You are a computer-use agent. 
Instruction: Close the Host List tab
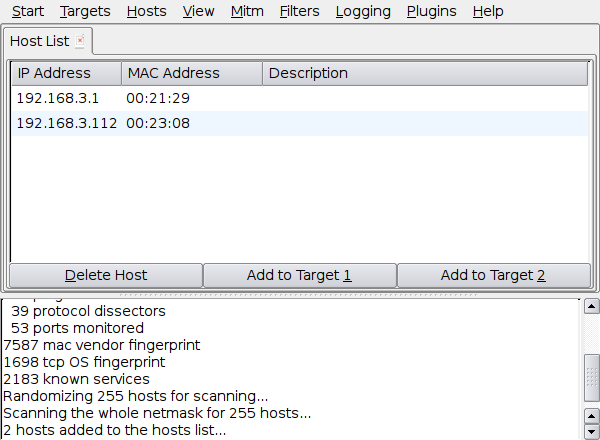(x=80, y=41)
